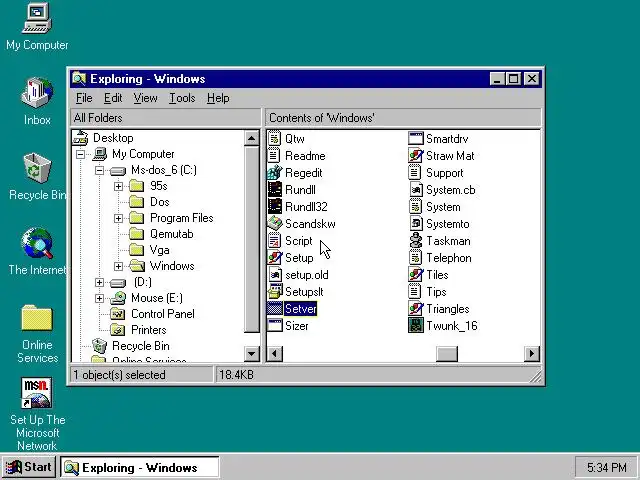Select the Twunk_16 program icon

[x=416, y=326]
